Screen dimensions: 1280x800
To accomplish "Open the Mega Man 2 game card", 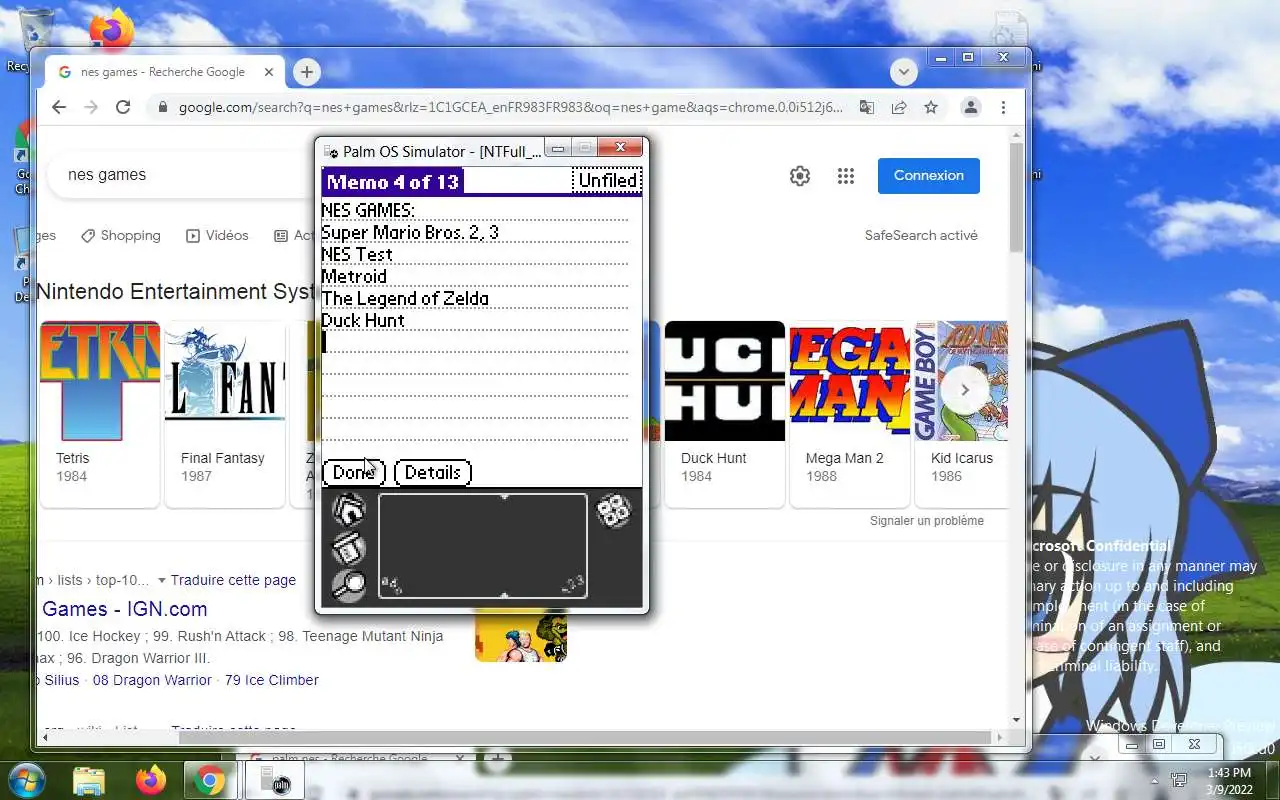I will click(850, 412).
